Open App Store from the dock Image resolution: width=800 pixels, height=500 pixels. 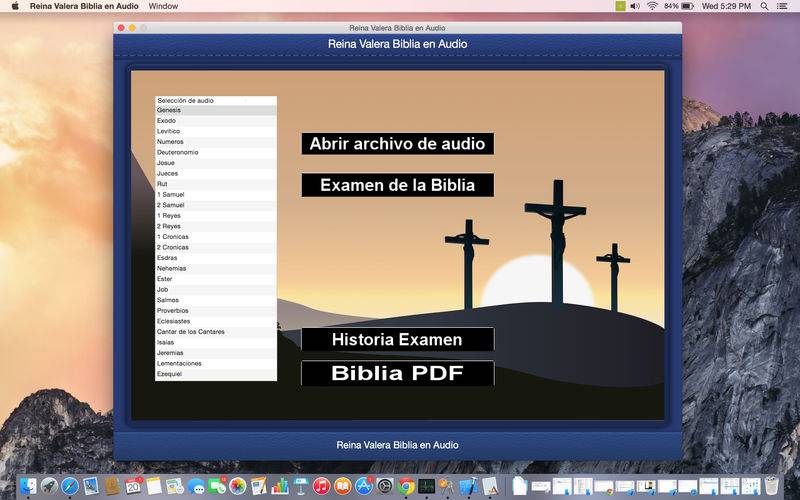364,486
